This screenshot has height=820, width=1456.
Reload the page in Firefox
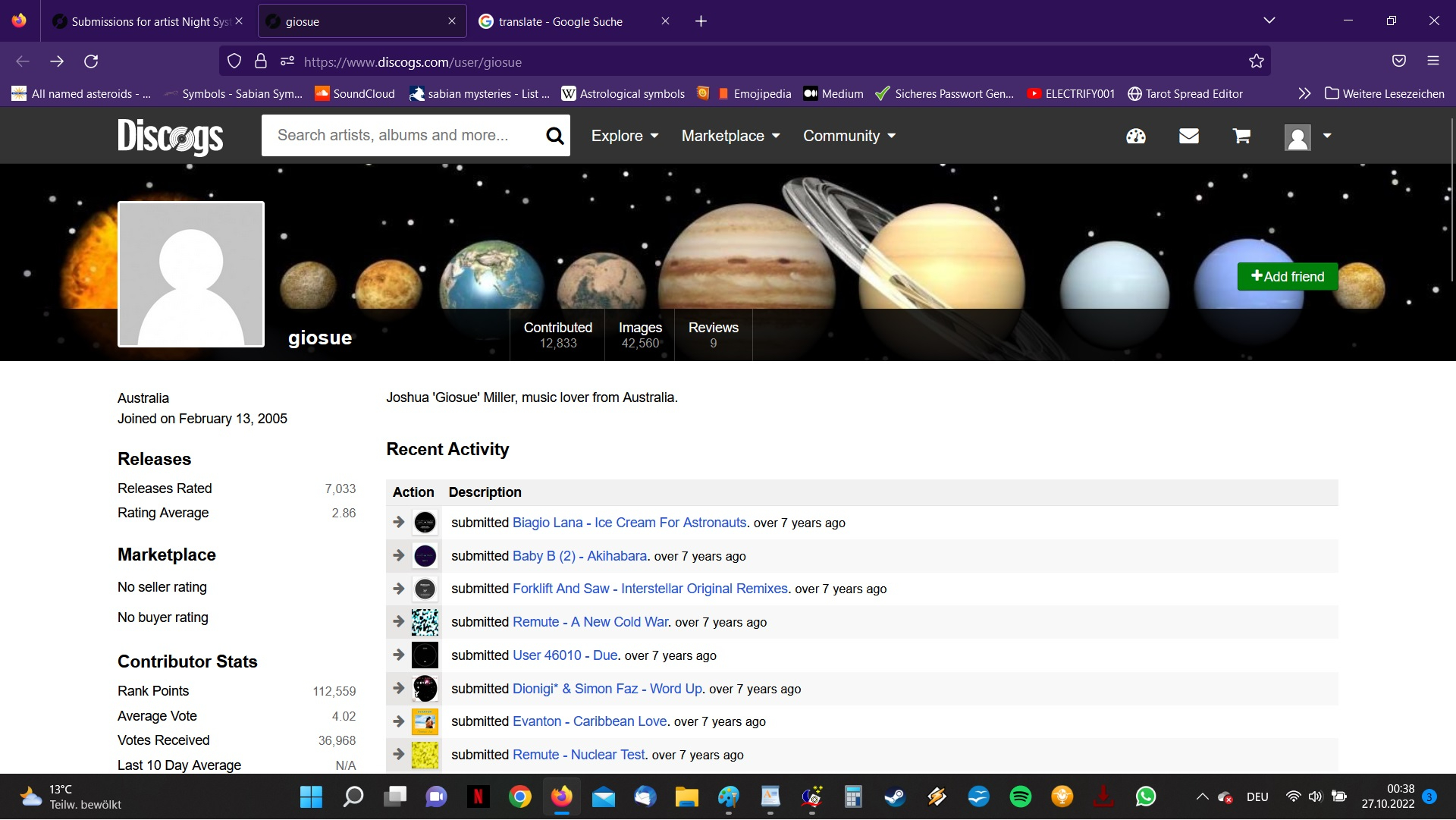pyautogui.click(x=91, y=61)
